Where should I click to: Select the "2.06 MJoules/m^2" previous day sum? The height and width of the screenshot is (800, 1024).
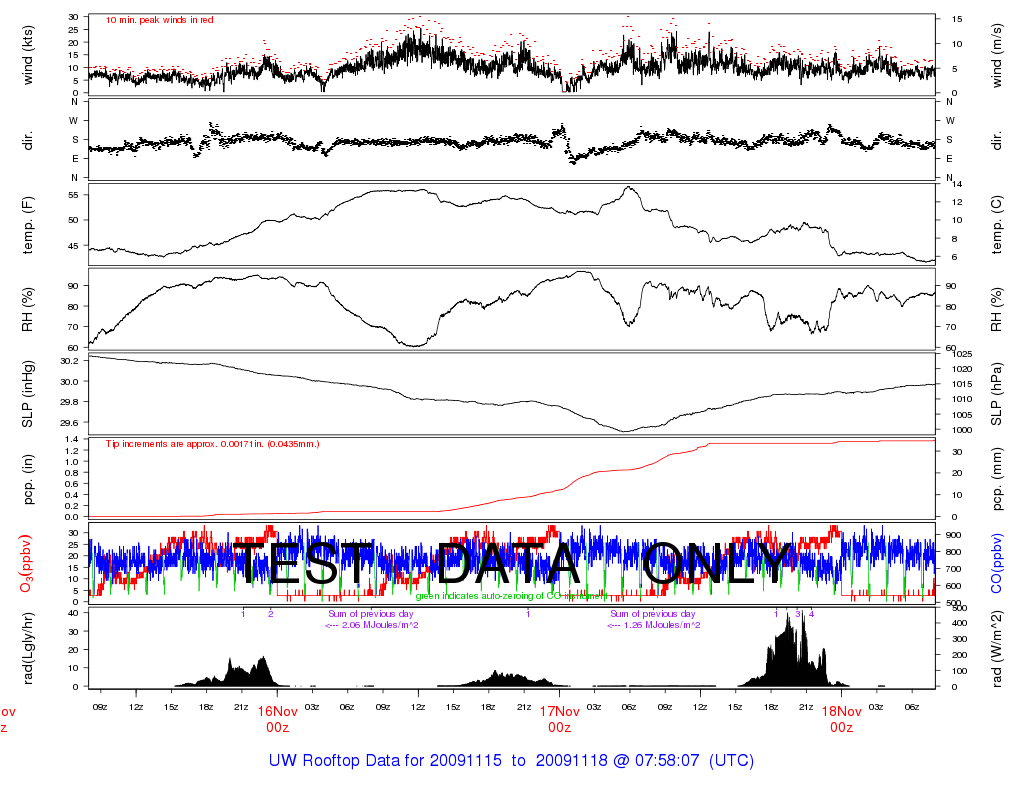380,625
